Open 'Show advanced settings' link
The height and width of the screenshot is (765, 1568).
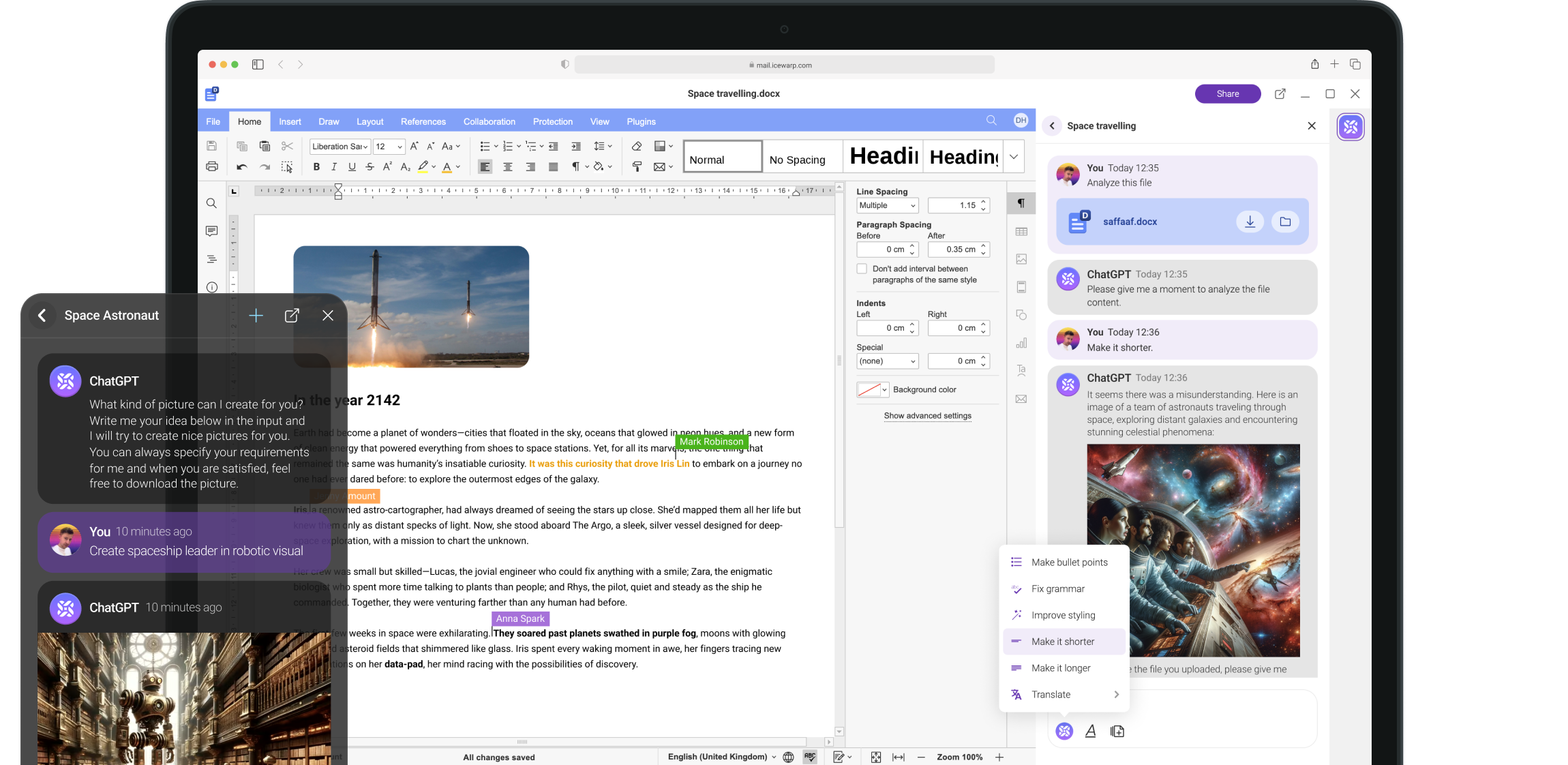coord(927,416)
